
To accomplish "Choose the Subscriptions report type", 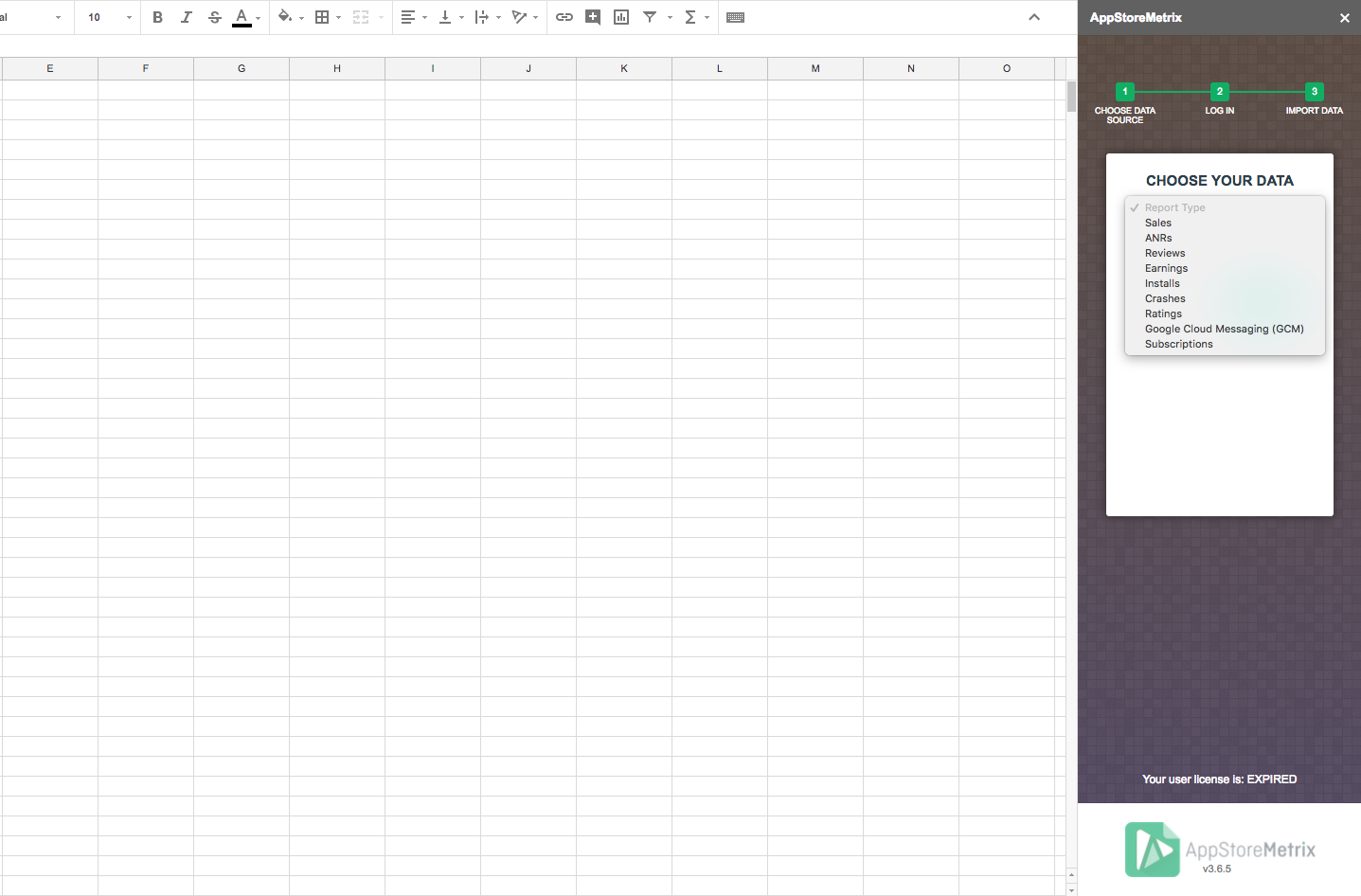I will tap(1225, 344).
